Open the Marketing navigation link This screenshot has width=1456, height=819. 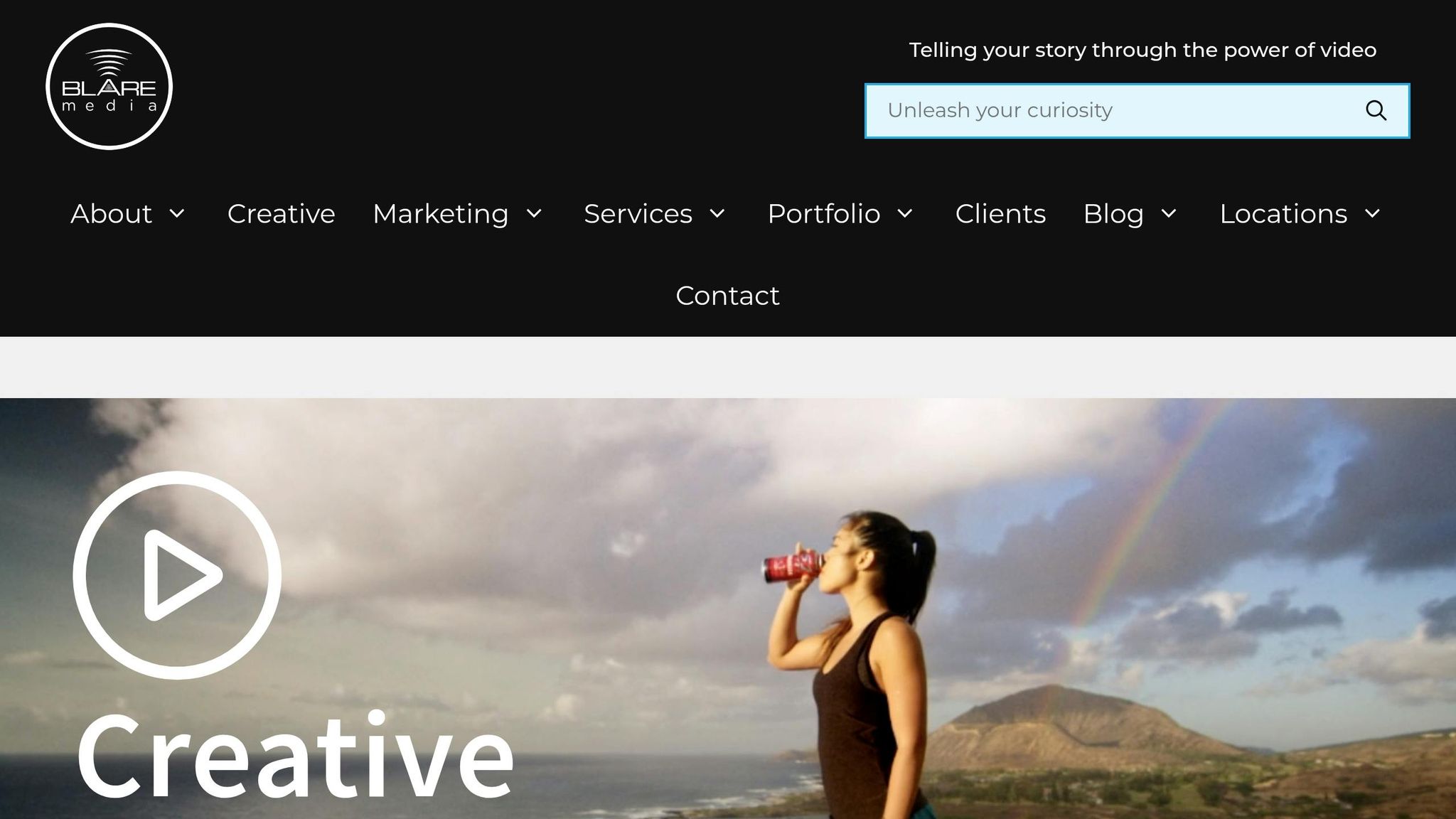click(441, 213)
